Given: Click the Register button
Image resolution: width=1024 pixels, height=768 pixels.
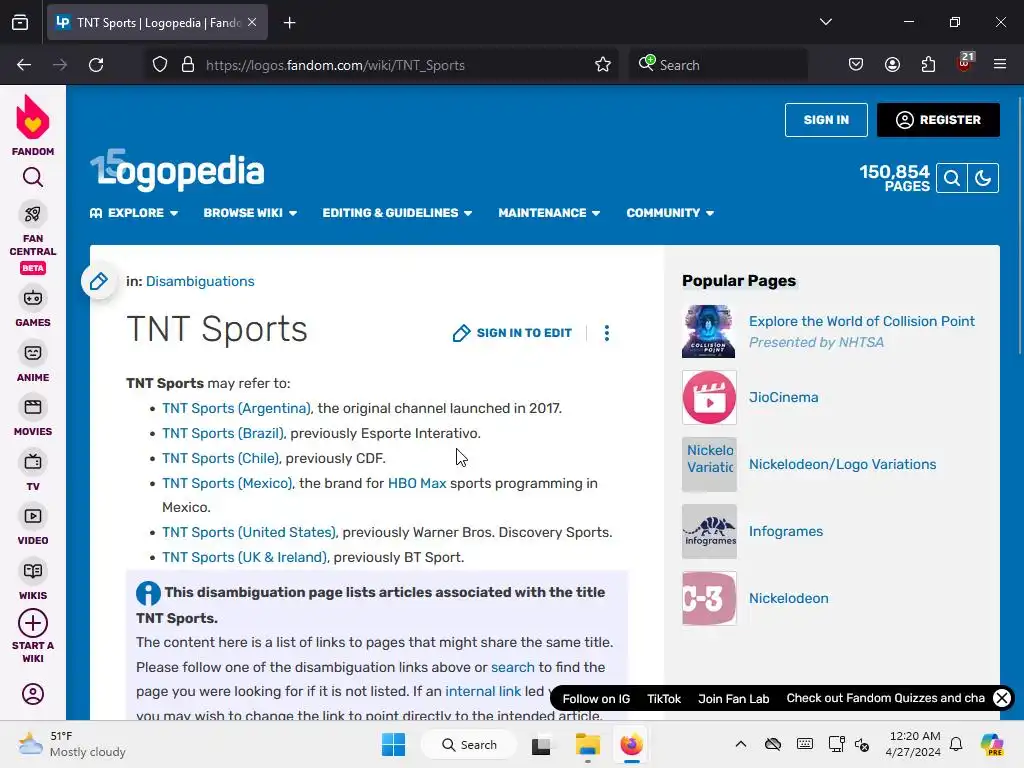Looking at the screenshot, I should pyautogui.click(x=938, y=120).
